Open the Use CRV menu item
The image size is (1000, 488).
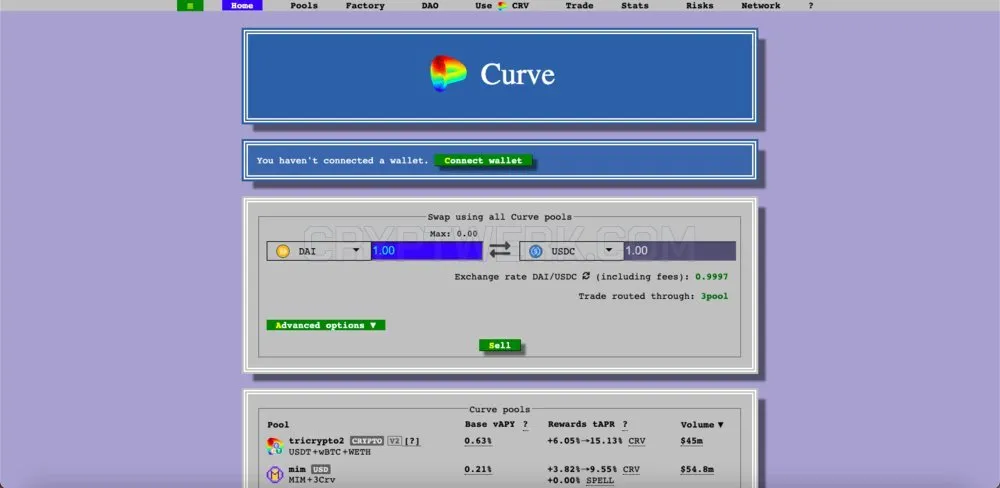[502, 6]
